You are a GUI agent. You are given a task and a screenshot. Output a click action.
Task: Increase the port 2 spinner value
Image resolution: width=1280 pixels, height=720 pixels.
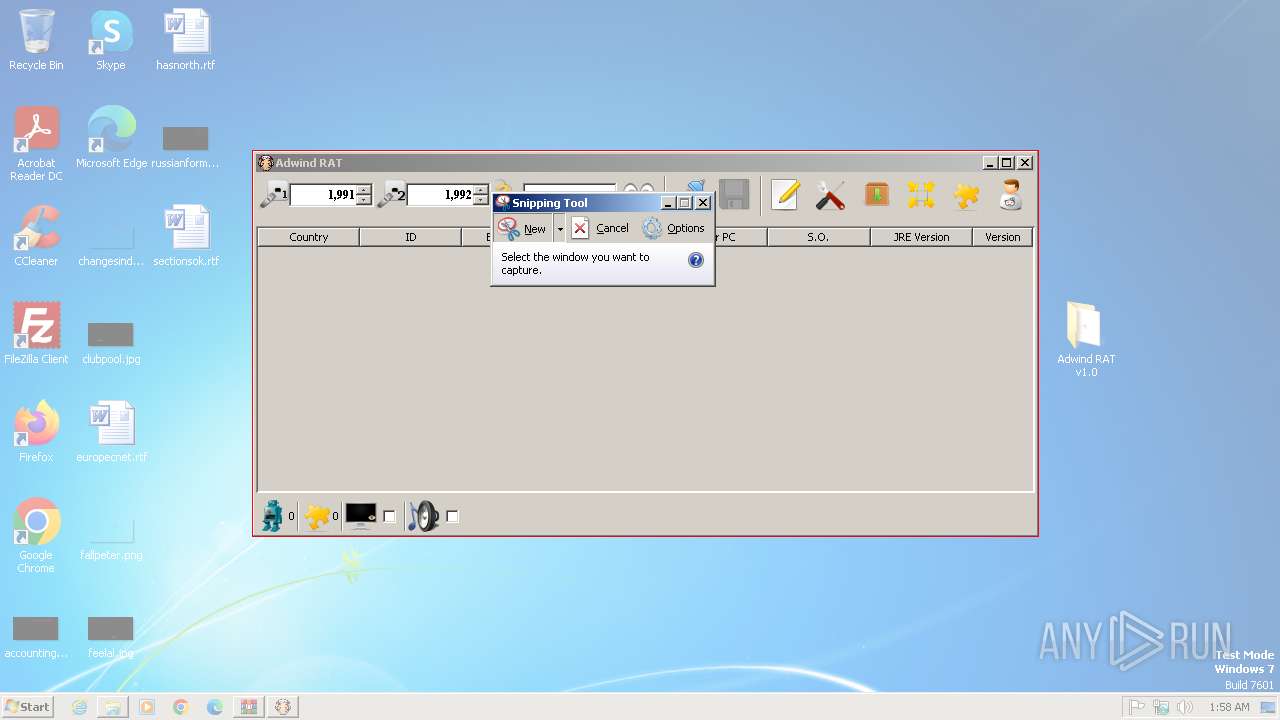point(481,190)
